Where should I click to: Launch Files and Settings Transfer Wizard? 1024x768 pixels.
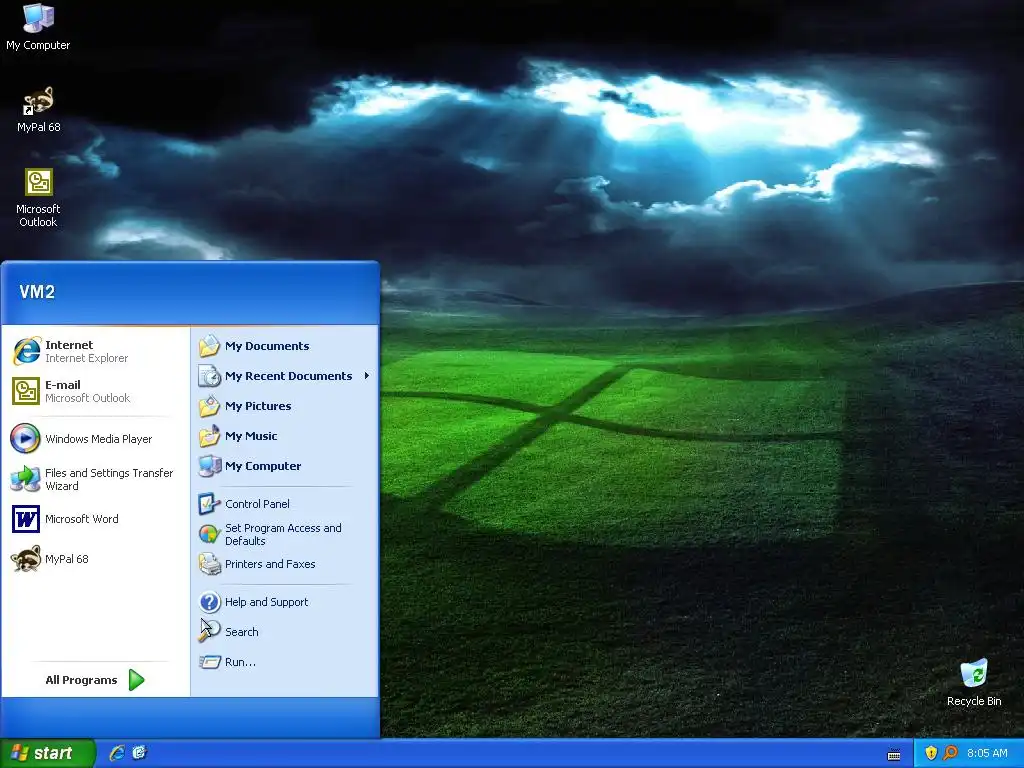[95, 479]
